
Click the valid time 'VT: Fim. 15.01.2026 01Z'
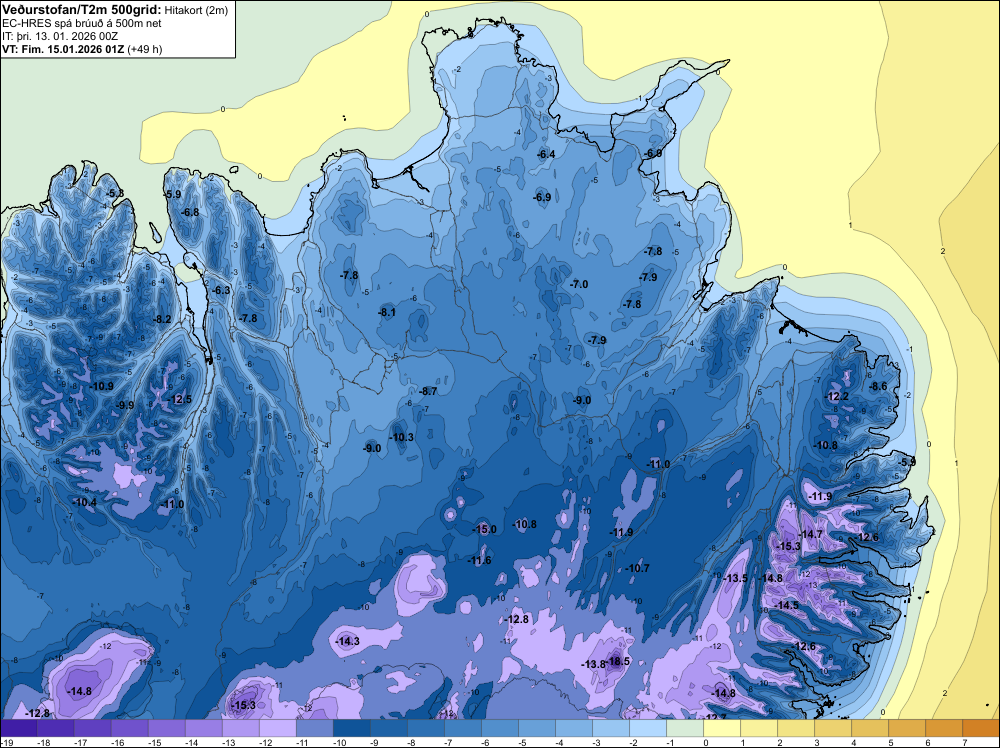point(64,49)
